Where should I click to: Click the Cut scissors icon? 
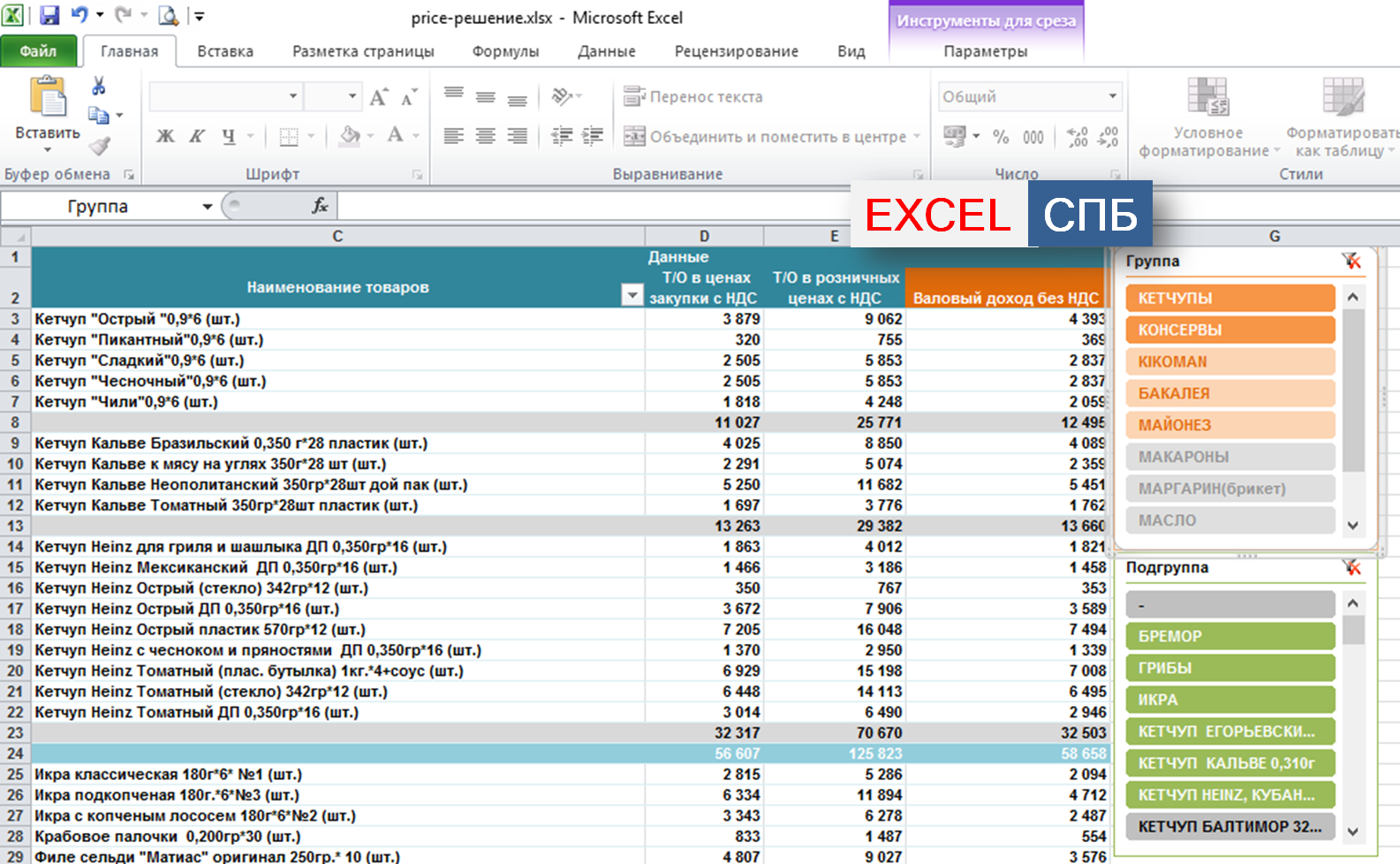click(99, 87)
